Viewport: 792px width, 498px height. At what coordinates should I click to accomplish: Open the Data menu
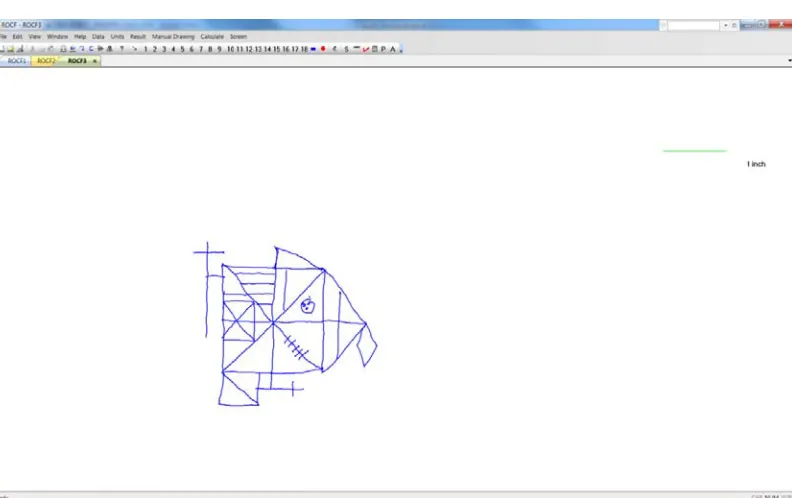tap(98, 37)
